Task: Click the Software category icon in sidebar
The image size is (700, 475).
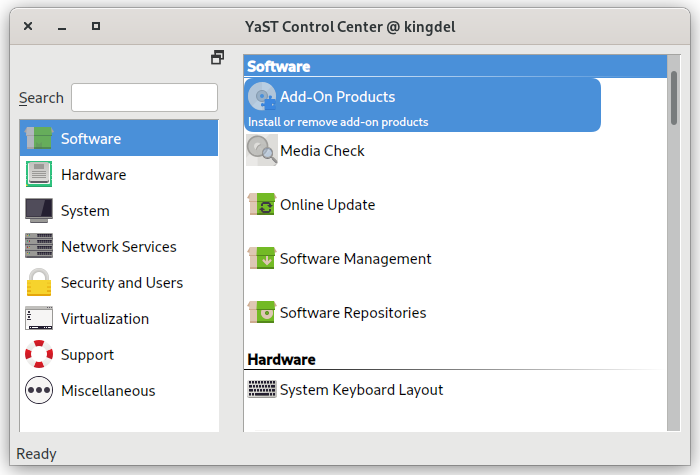Action: pos(39,138)
